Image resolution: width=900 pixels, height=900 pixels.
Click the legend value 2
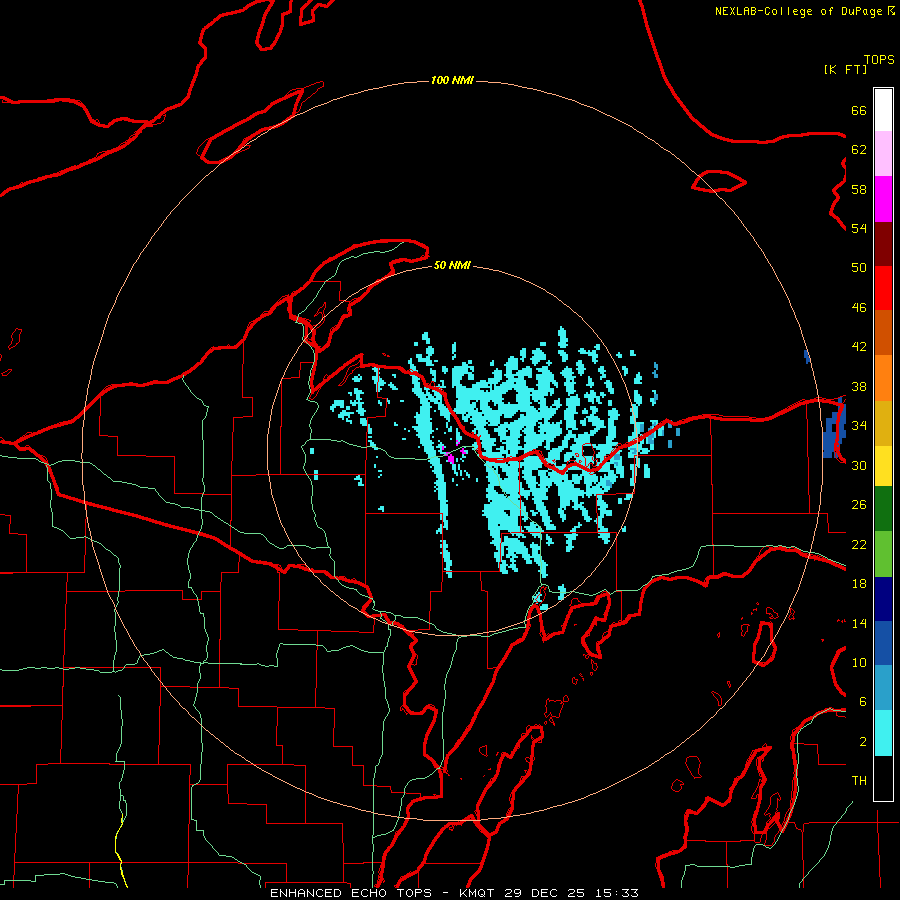(x=863, y=742)
